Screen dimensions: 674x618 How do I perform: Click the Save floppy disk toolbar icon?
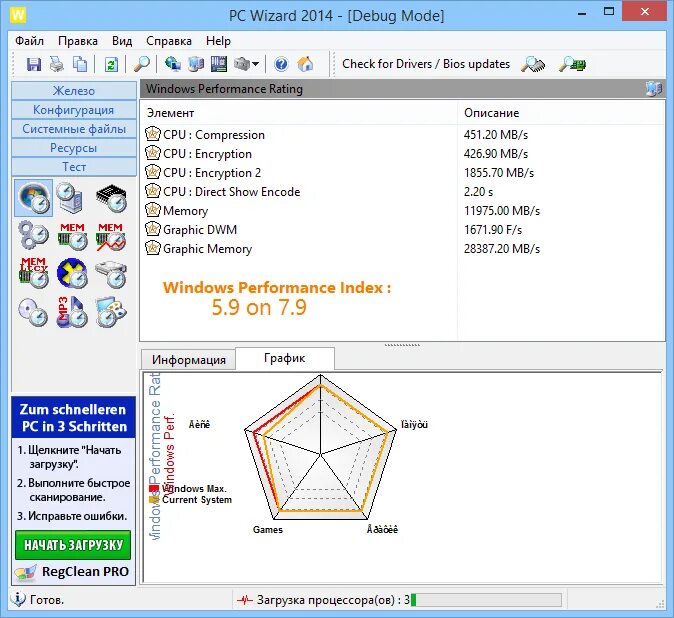click(x=34, y=64)
